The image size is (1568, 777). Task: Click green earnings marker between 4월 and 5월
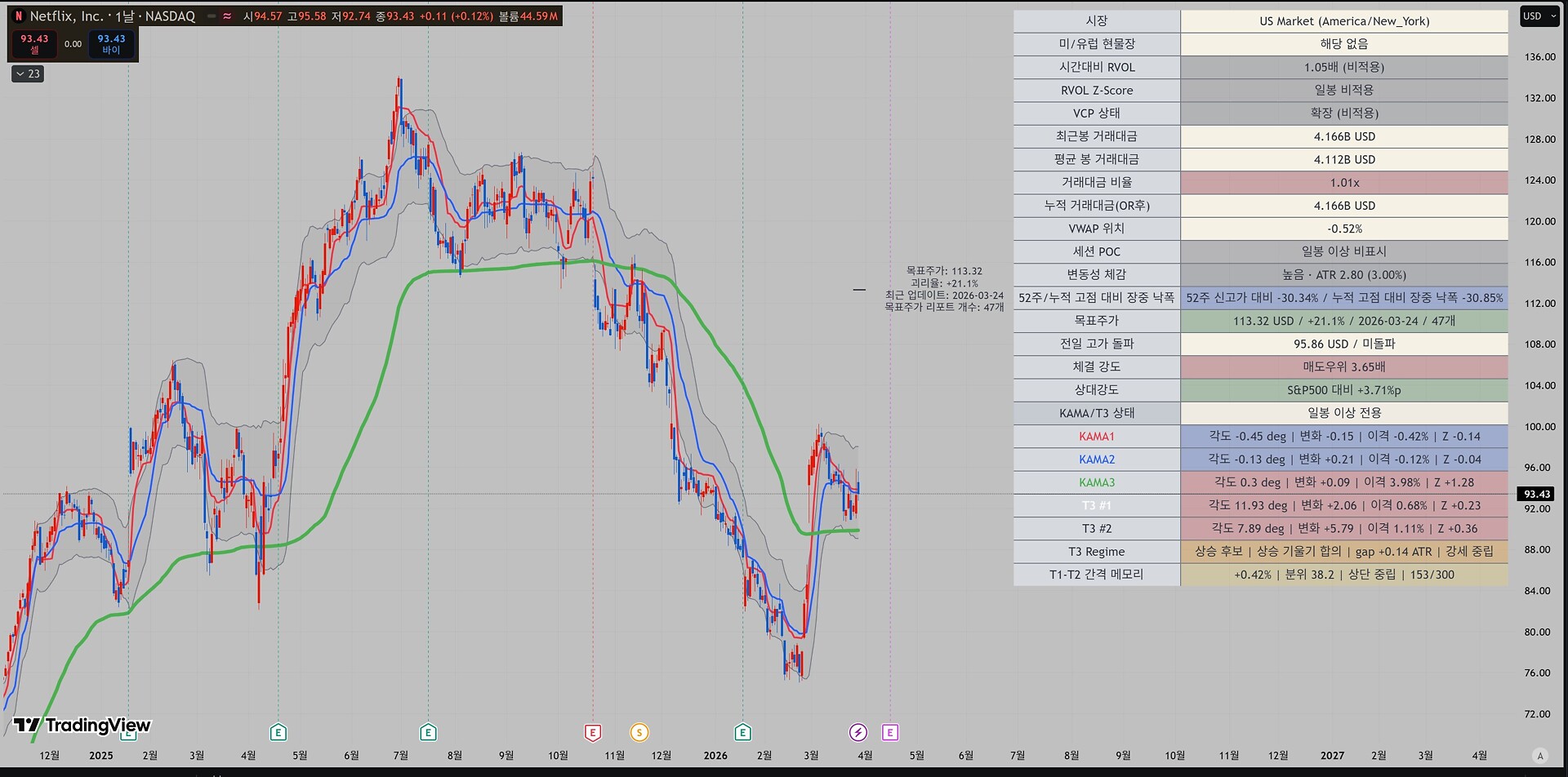[x=278, y=732]
